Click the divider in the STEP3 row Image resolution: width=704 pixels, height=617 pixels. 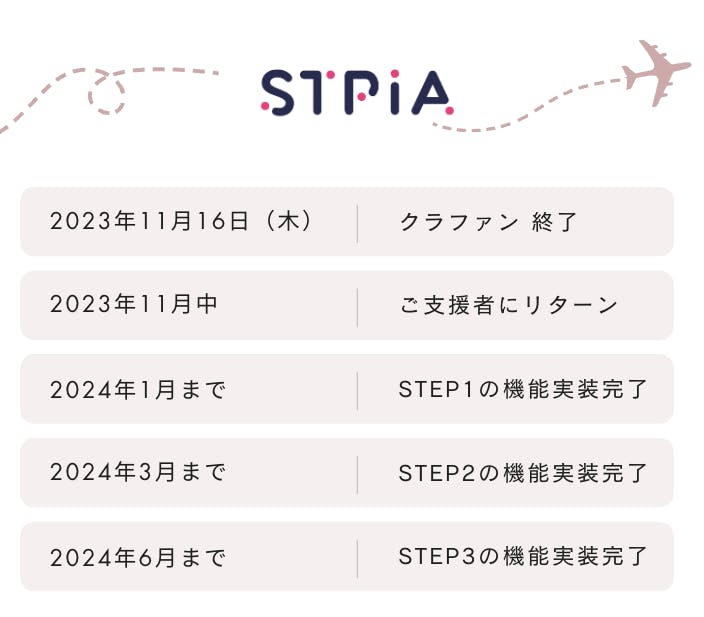coord(357,557)
